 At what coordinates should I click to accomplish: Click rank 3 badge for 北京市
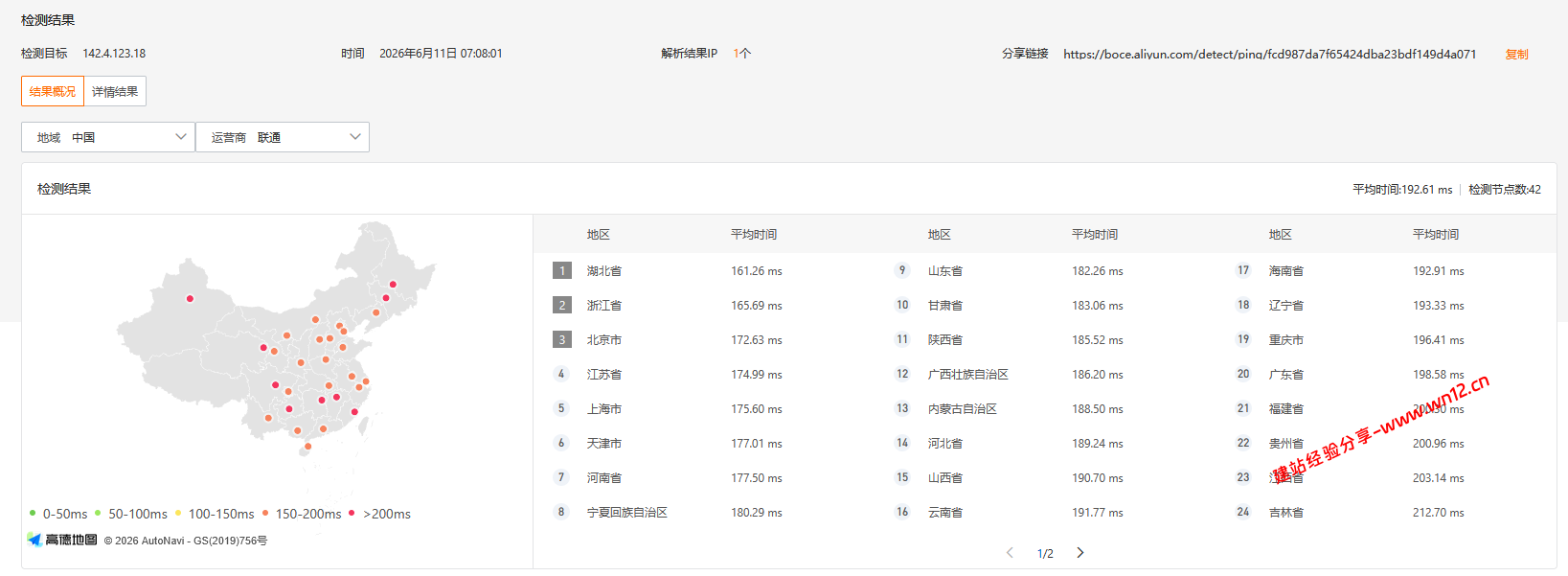(x=562, y=339)
